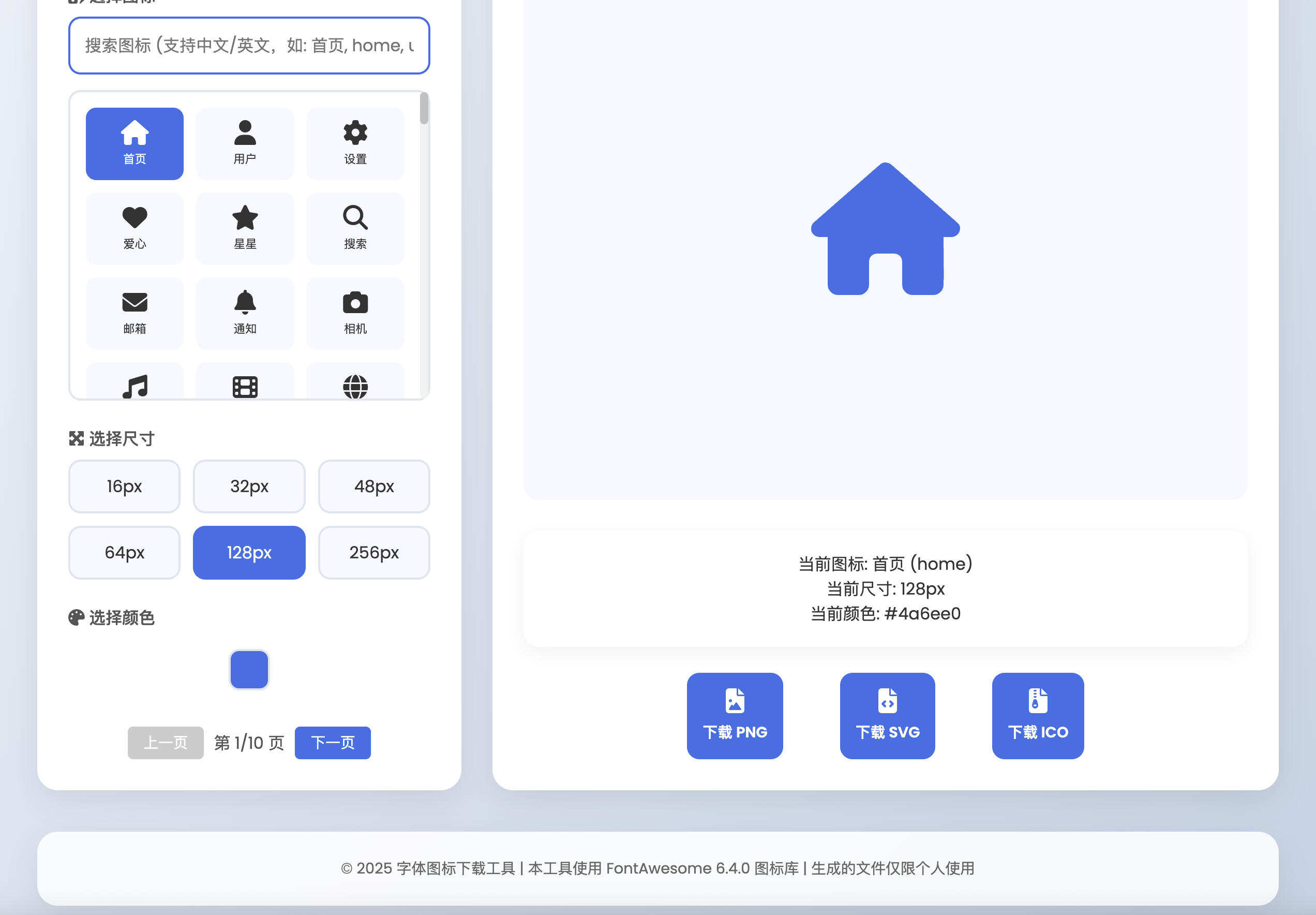
Task: Open the color picker swatch
Action: click(249, 669)
